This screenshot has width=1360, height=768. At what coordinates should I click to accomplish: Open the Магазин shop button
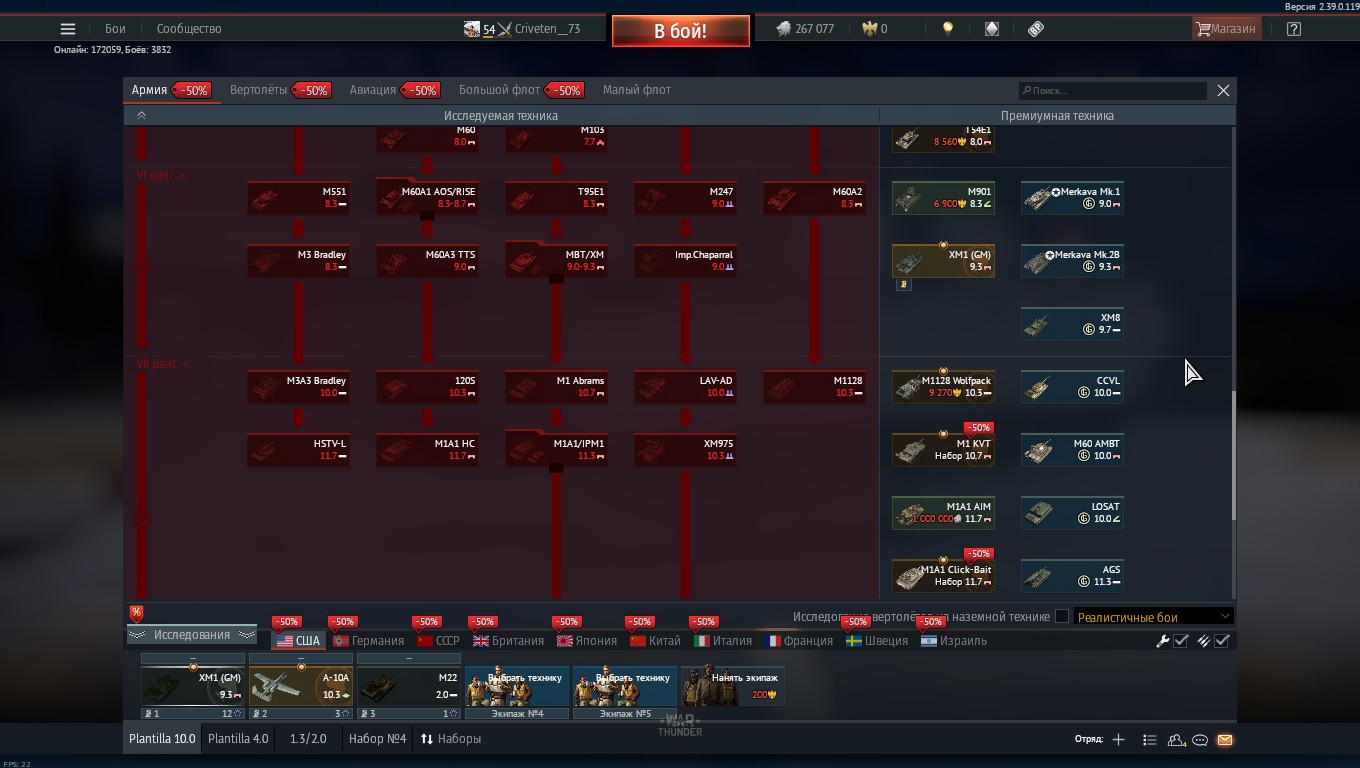(x=1225, y=29)
